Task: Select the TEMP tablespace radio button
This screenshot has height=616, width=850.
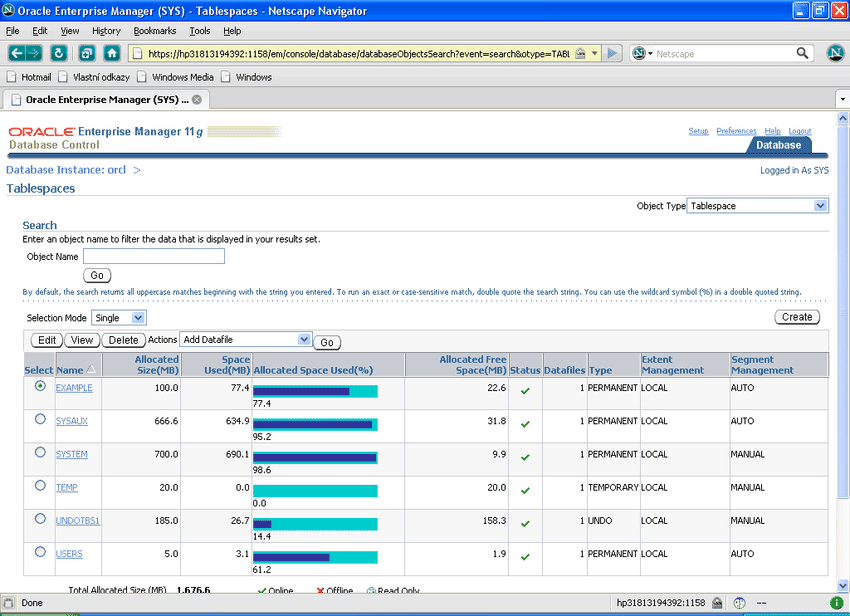Action: click(40, 485)
